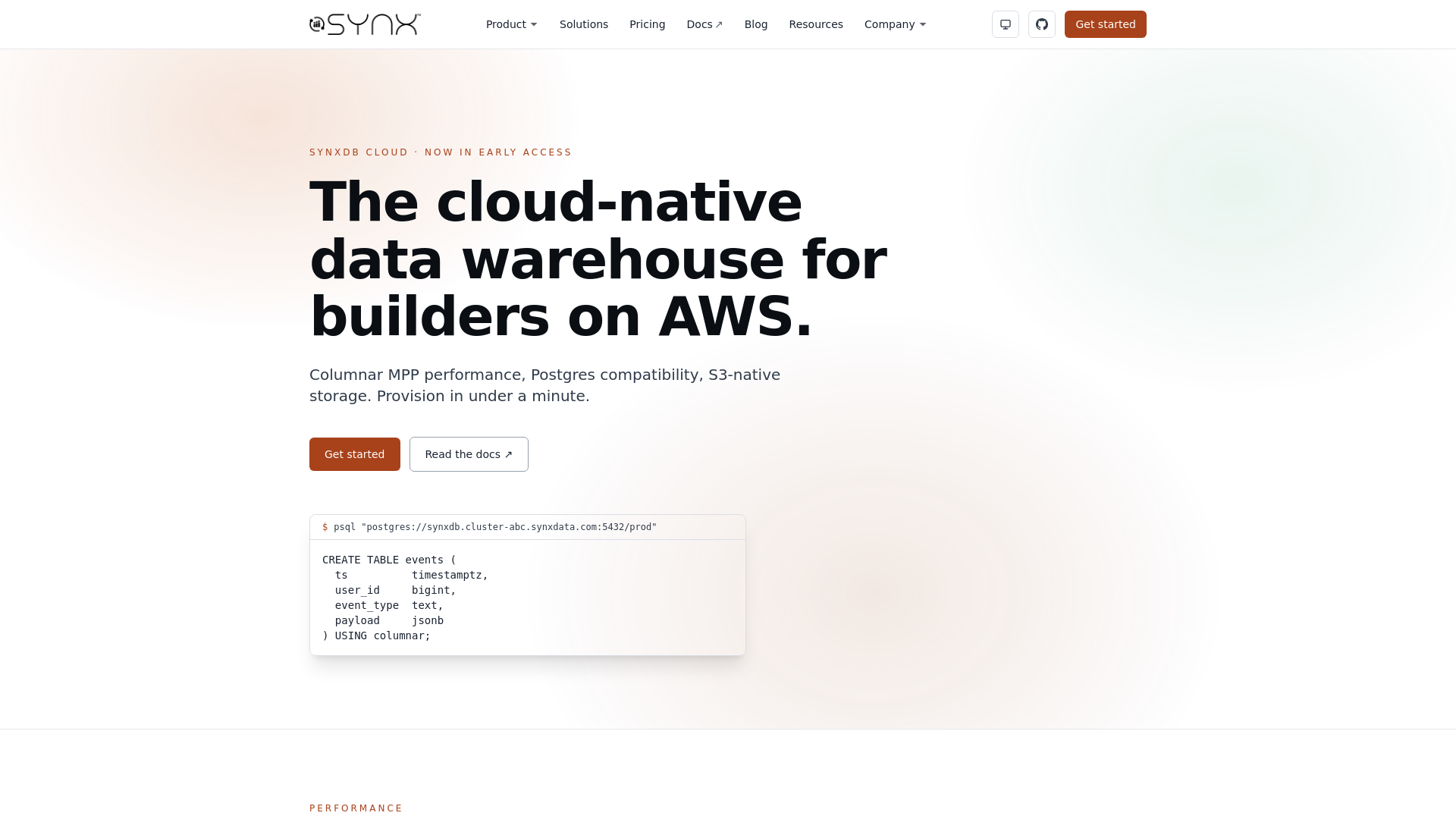Image resolution: width=1456 pixels, height=819 pixels.
Task: Click the Read the docs button
Action: pyautogui.click(x=469, y=454)
